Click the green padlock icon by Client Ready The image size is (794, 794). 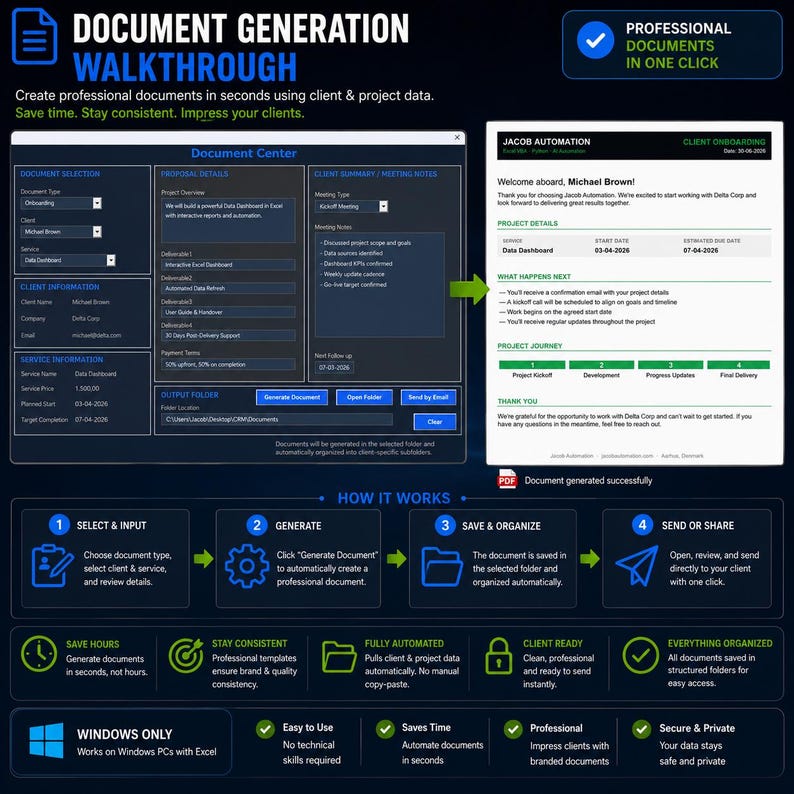[499, 656]
